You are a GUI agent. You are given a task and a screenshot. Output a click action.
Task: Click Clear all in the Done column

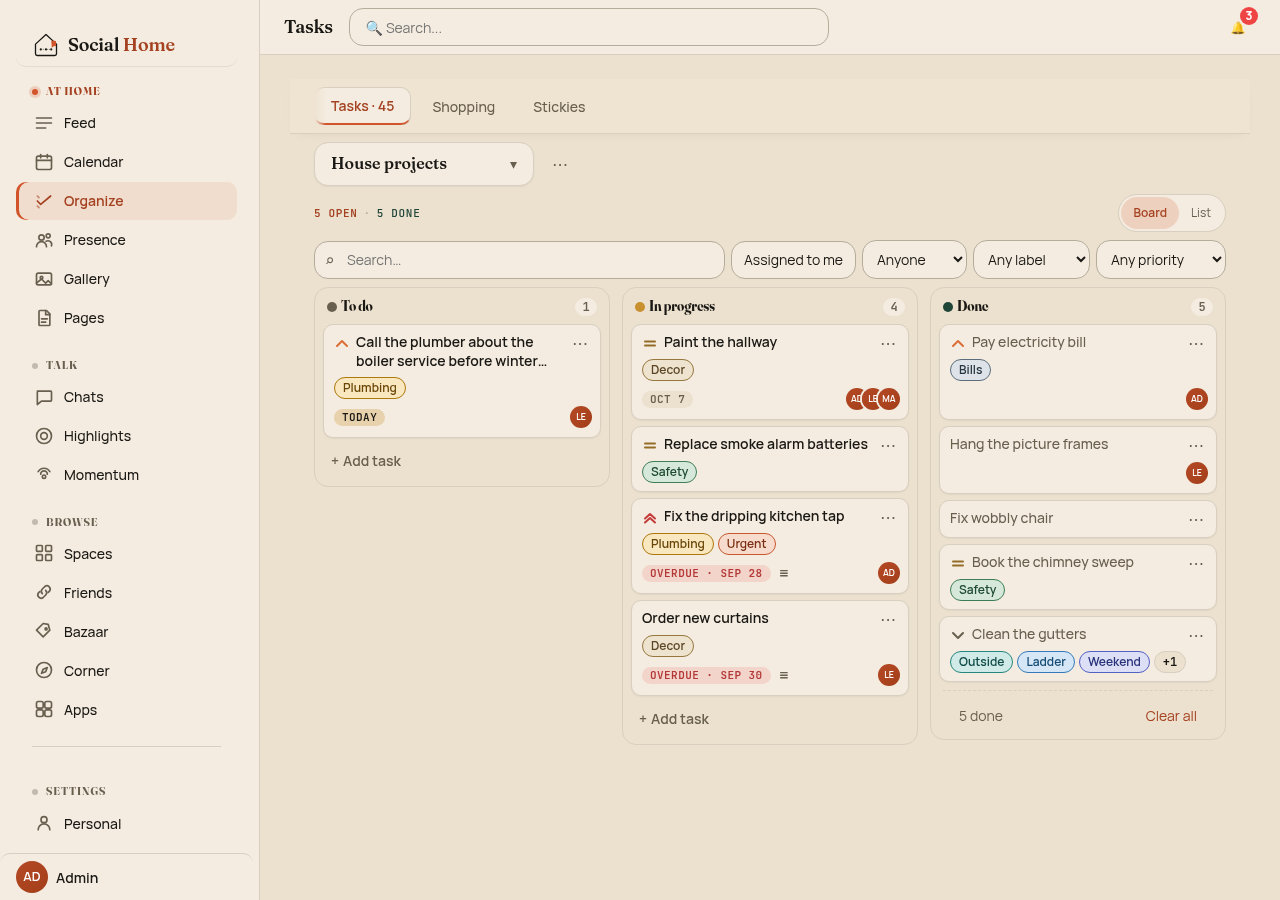(x=1171, y=716)
